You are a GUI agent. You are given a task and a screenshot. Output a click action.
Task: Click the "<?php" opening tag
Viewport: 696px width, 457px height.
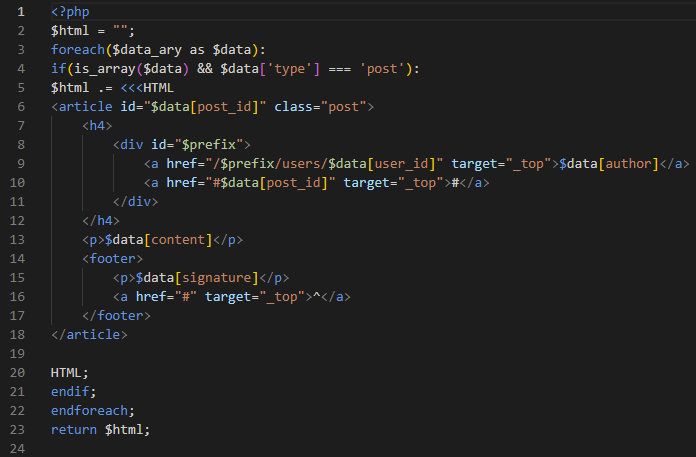(x=70, y=12)
